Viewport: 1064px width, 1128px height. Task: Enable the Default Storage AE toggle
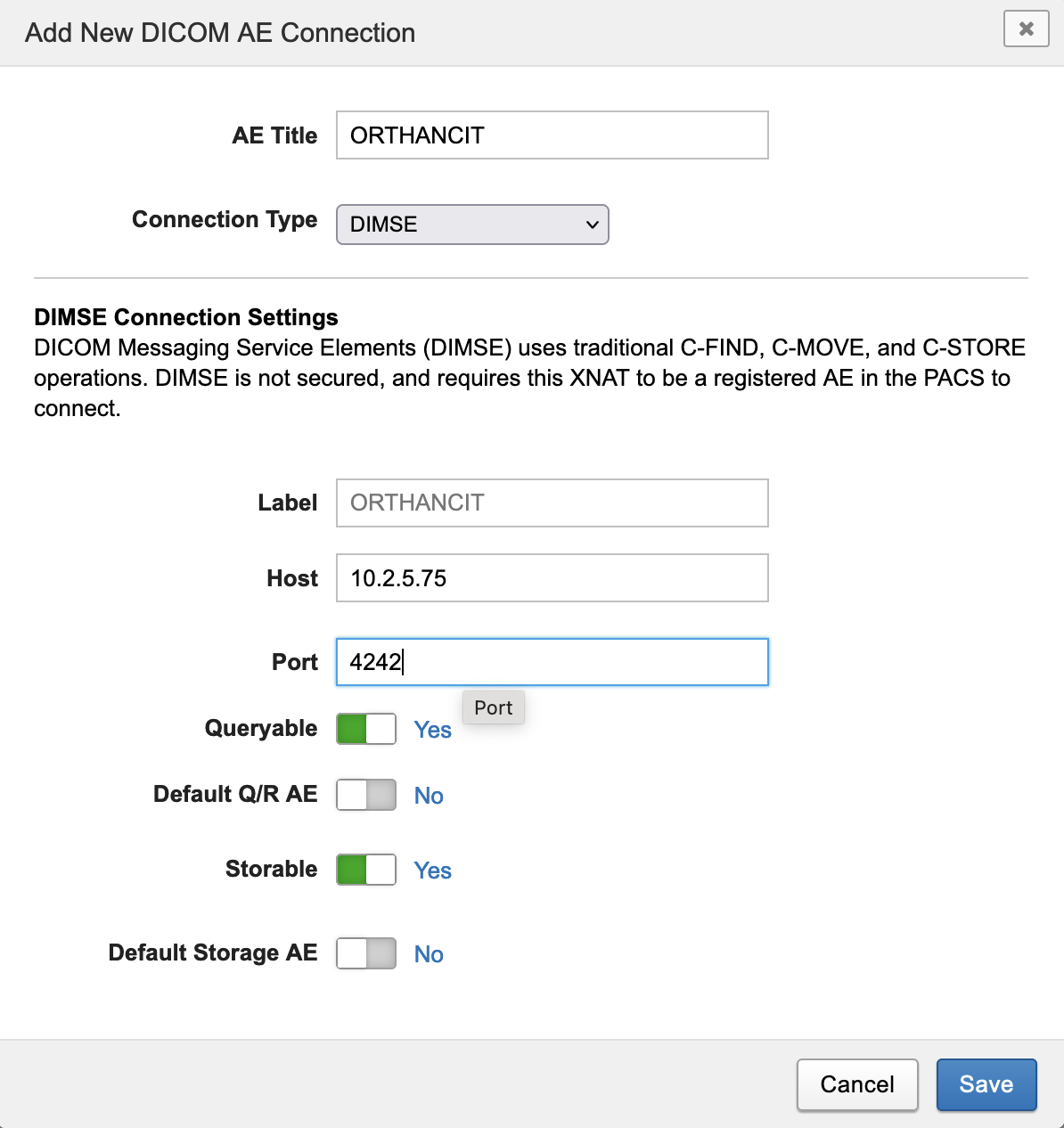tap(366, 953)
